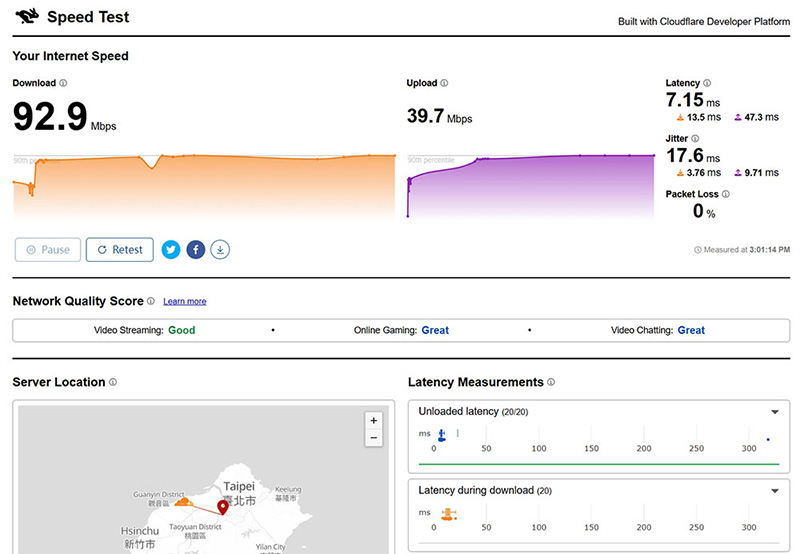Collapse the Latency during download panel
This screenshot has height=554, width=800.
click(774, 490)
